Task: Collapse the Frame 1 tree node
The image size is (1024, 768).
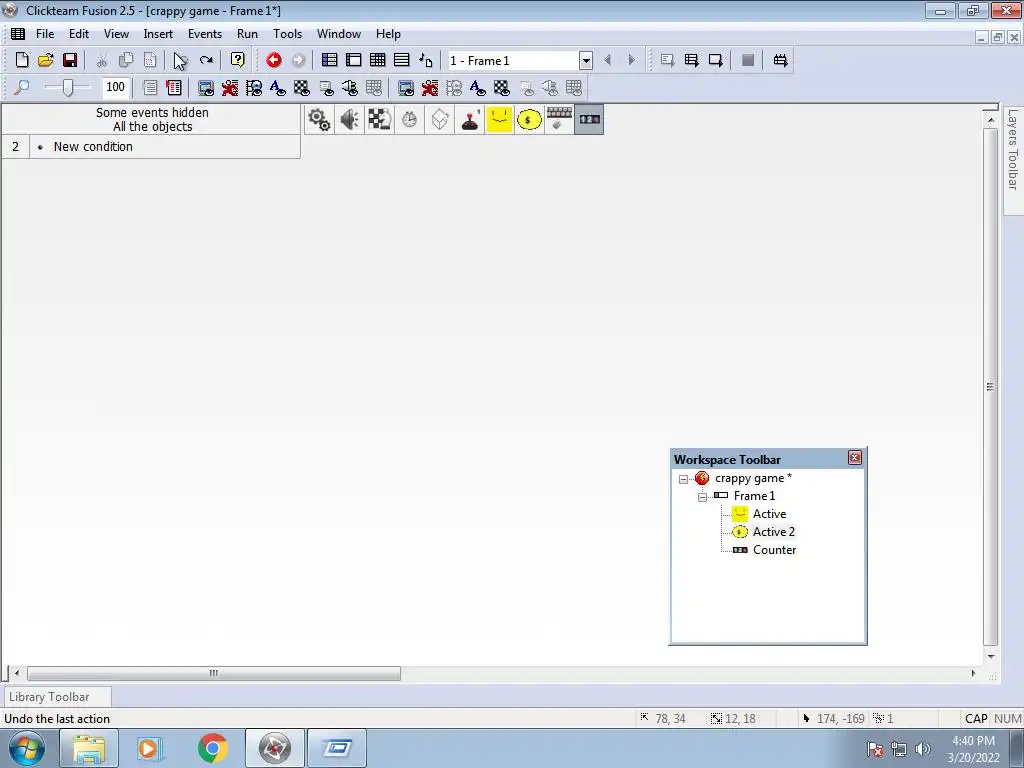Action: (x=702, y=497)
